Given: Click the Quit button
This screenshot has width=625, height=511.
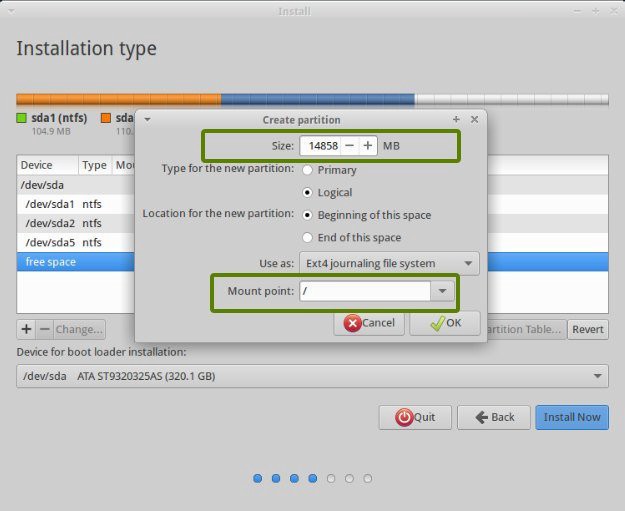Looking at the screenshot, I should [x=415, y=417].
